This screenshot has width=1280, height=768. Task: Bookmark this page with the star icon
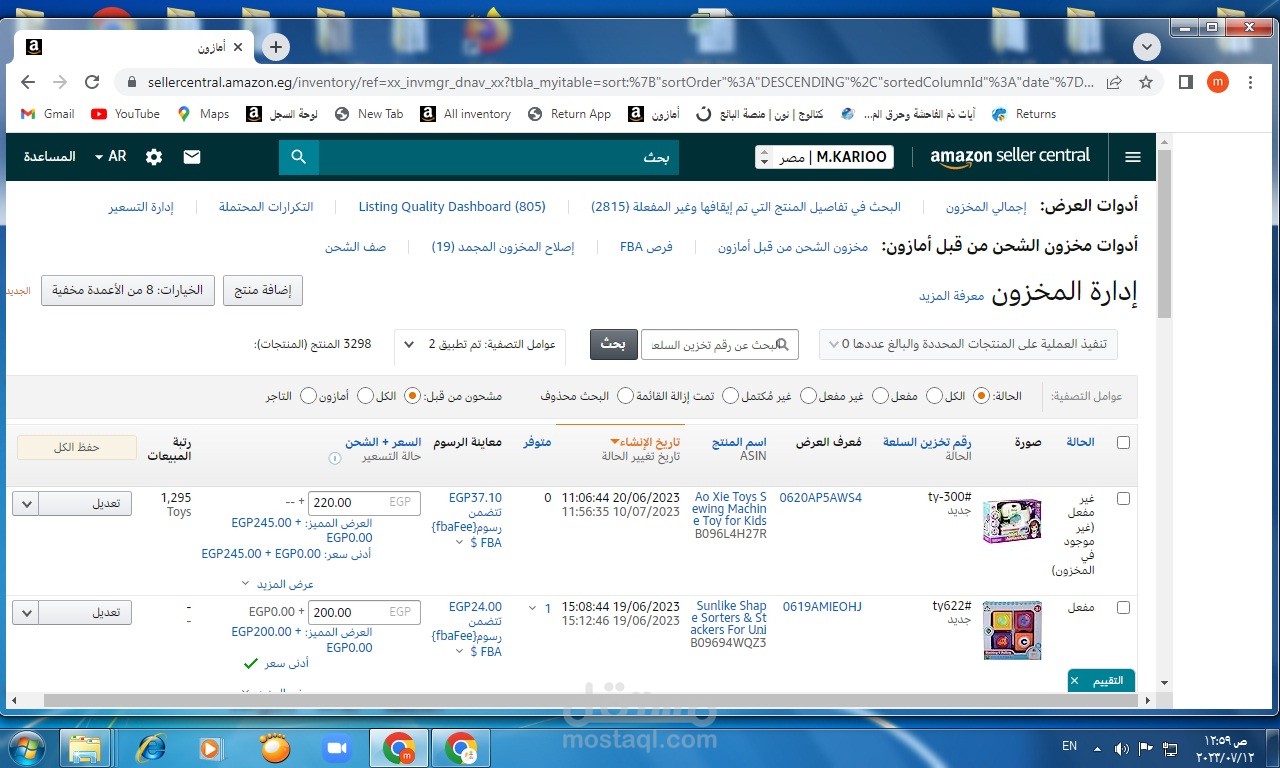1146,82
